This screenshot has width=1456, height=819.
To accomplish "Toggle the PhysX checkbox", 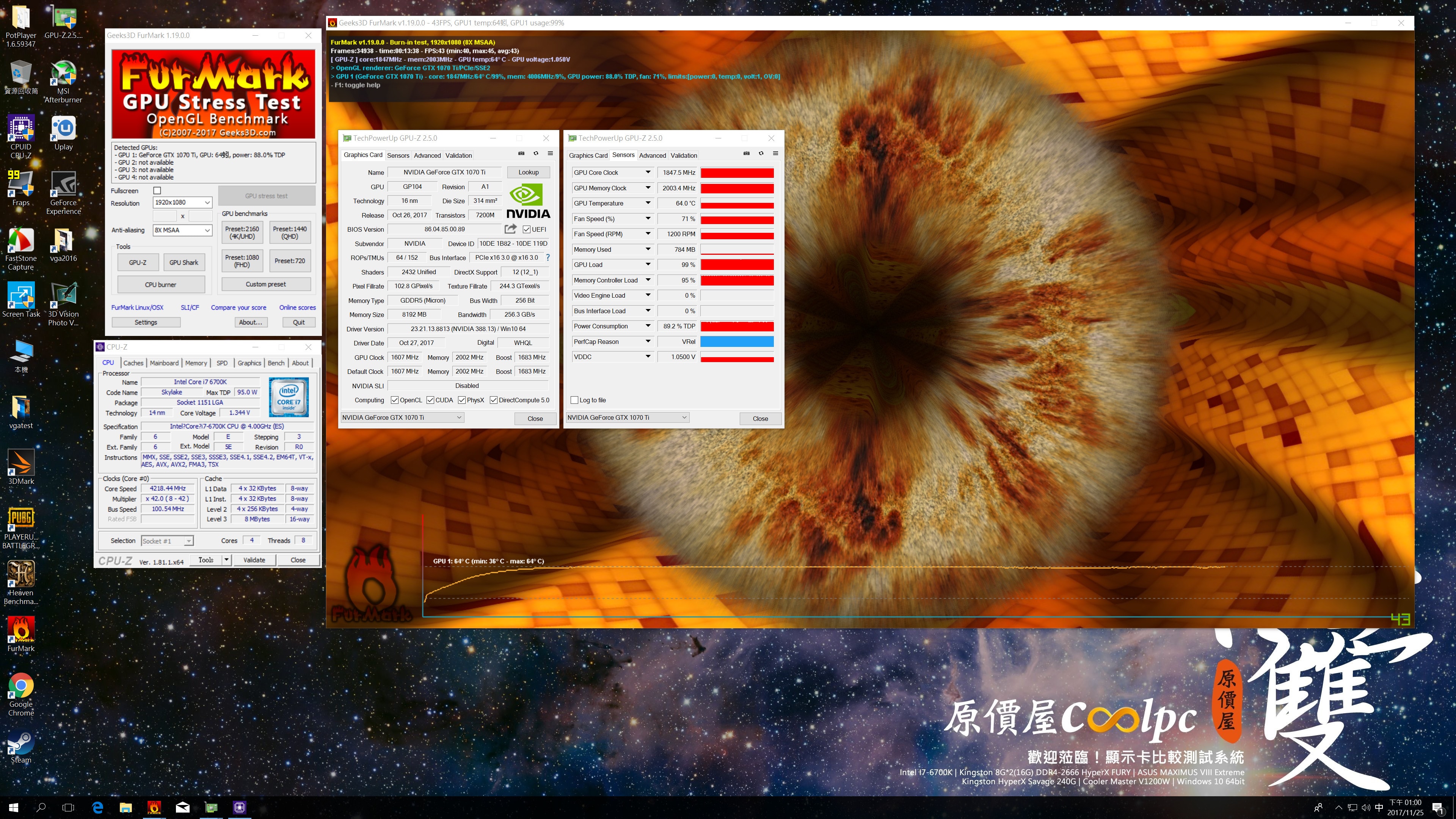I will (462, 400).
